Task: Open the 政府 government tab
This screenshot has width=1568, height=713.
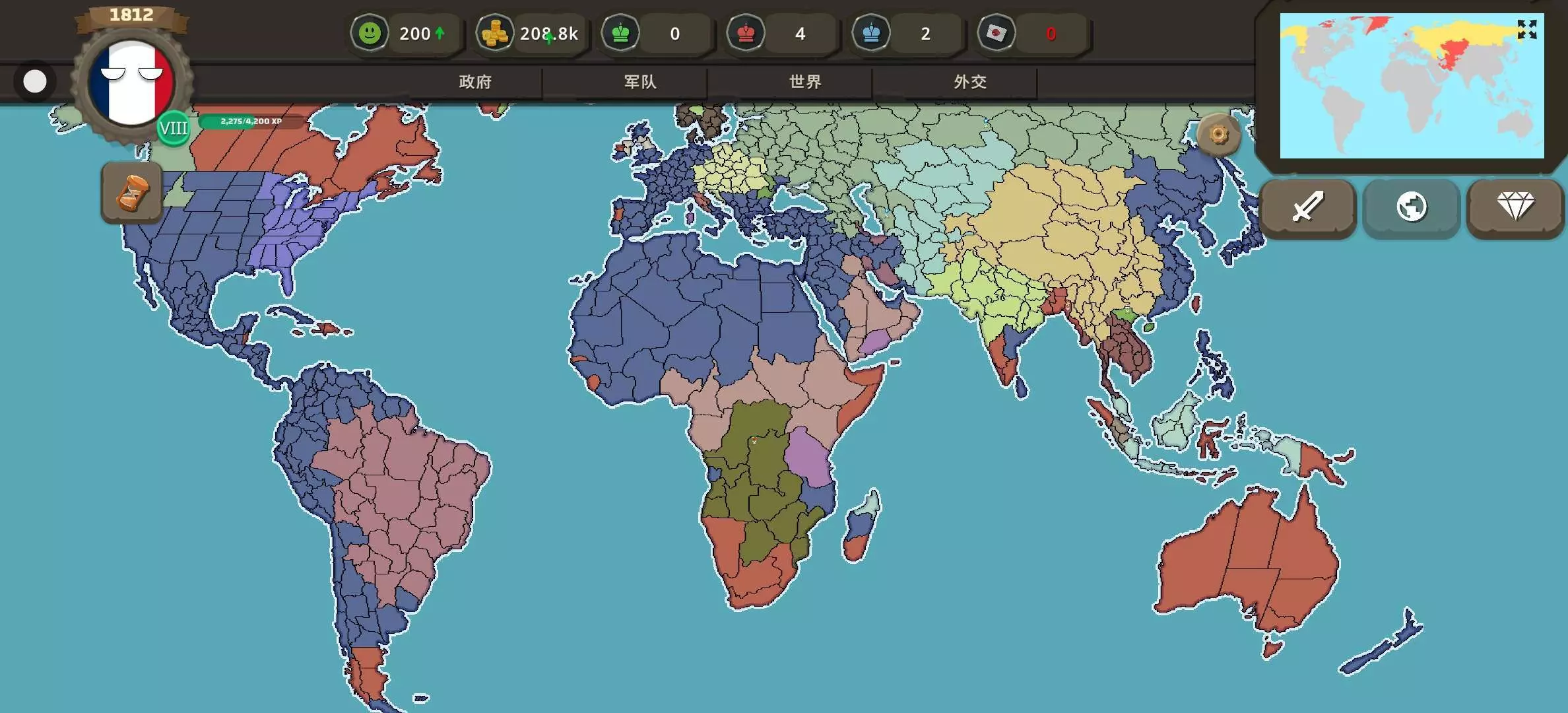Action: point(475,82)
